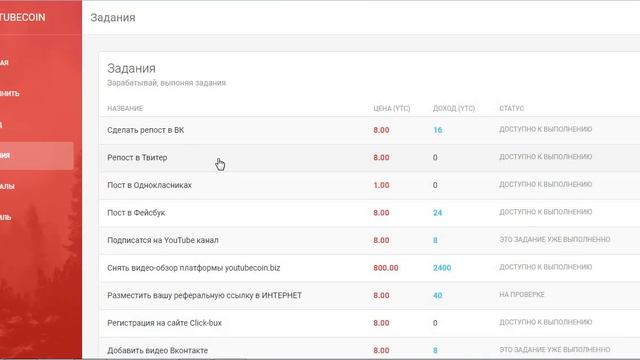Click the 'Задания' page title in the top bar

pos(113,18)
